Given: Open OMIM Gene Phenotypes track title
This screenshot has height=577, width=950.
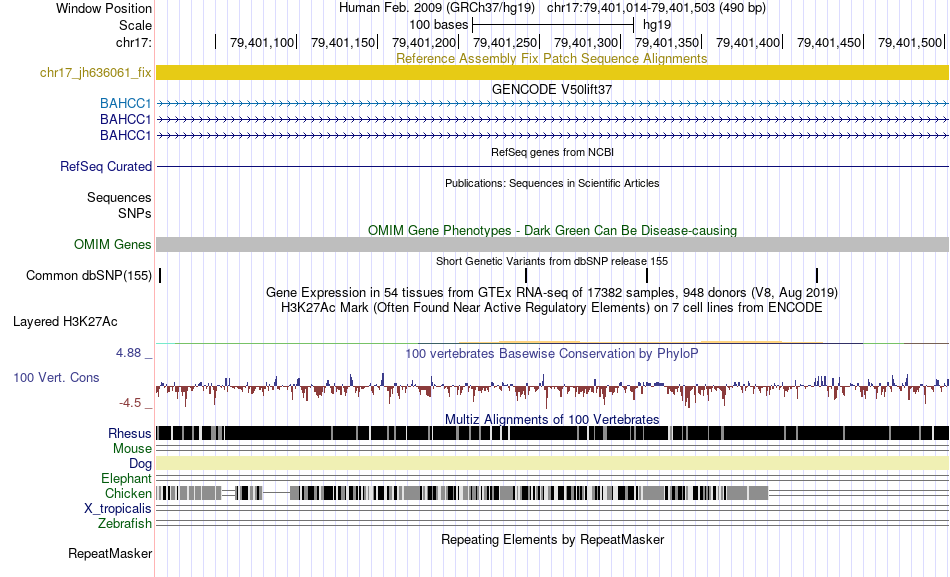Looking at the screenshot, I should (x=552, y=230).
